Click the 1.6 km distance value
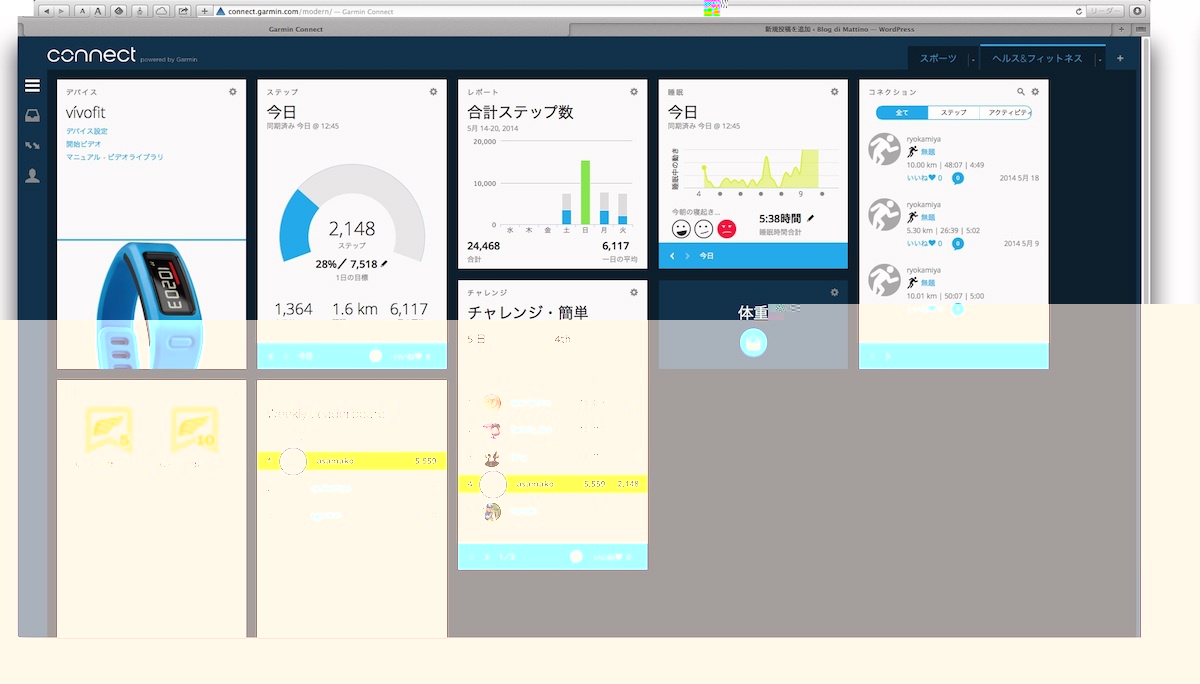Viewport: 1200px width, 684px height. [355, 310]
